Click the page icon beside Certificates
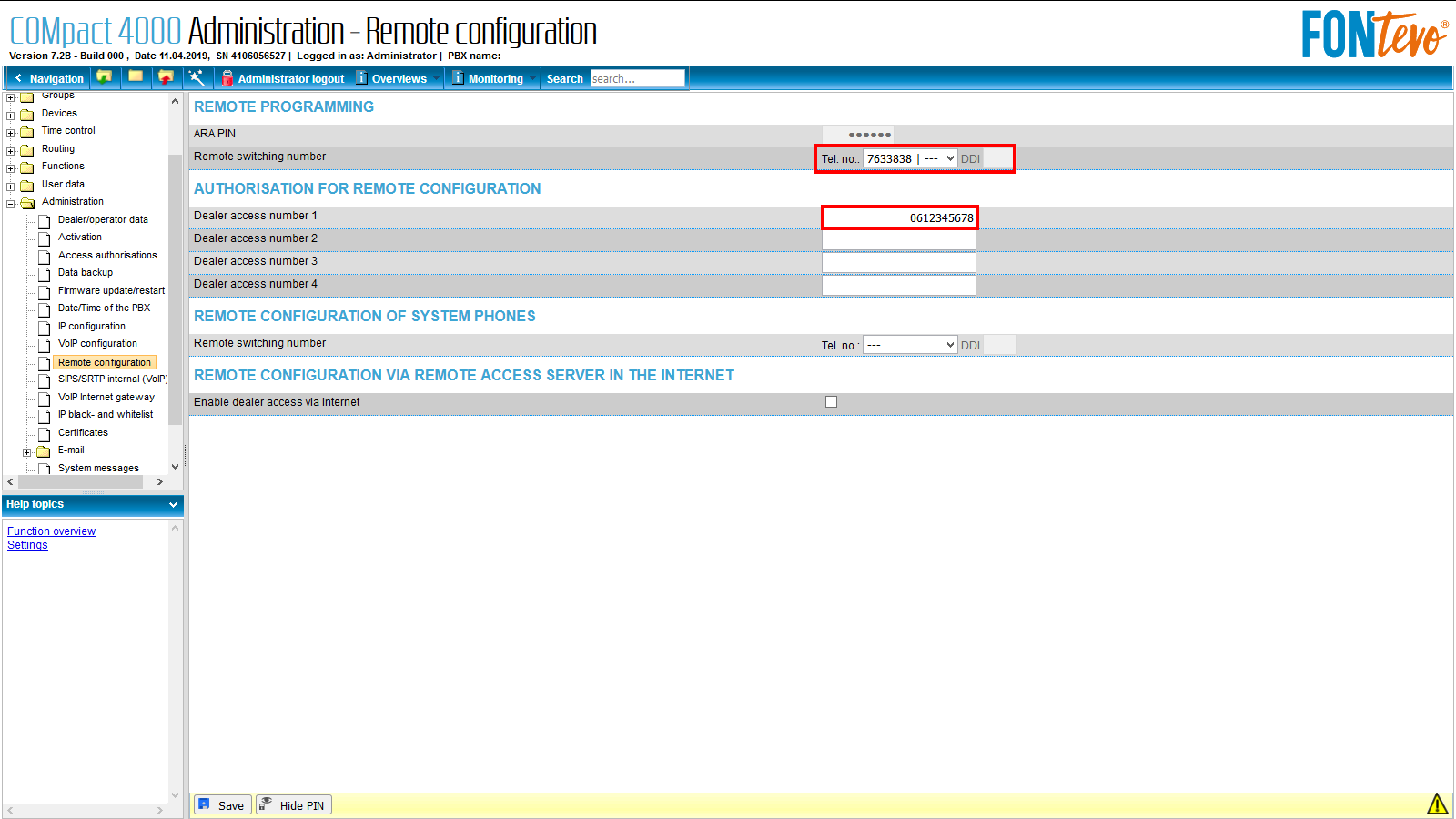The image size is (1456, 819). coord(44,433)
